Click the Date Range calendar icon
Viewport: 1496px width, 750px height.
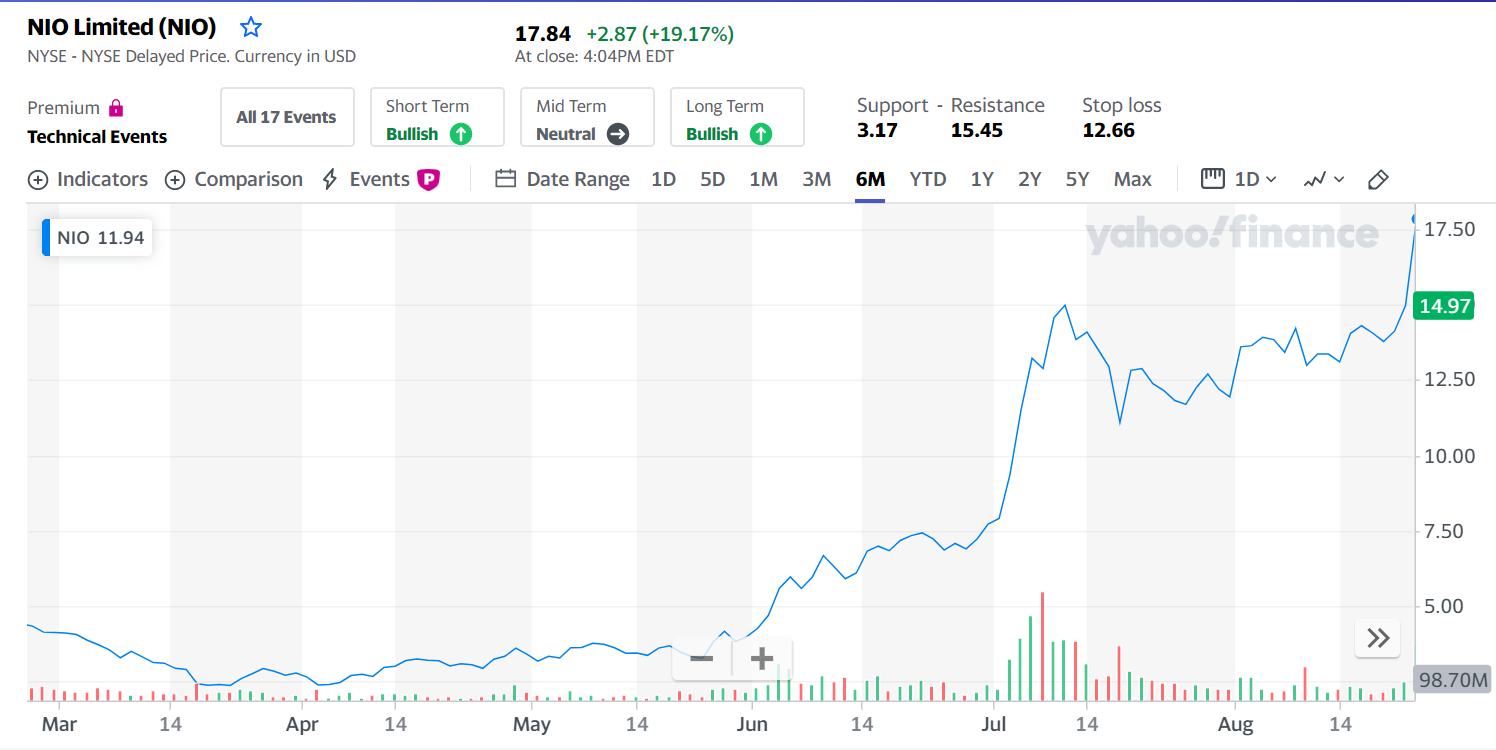pyautogui.click(x=506, y=180)
